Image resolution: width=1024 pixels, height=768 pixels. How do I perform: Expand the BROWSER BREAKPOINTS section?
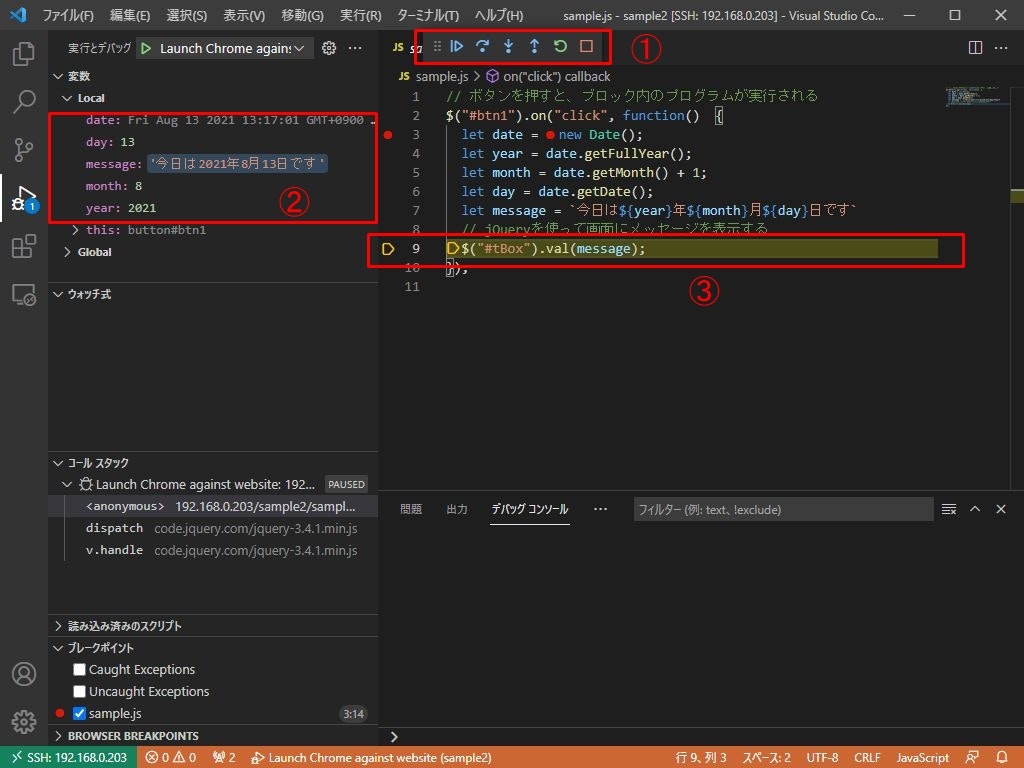click(57, 736)
